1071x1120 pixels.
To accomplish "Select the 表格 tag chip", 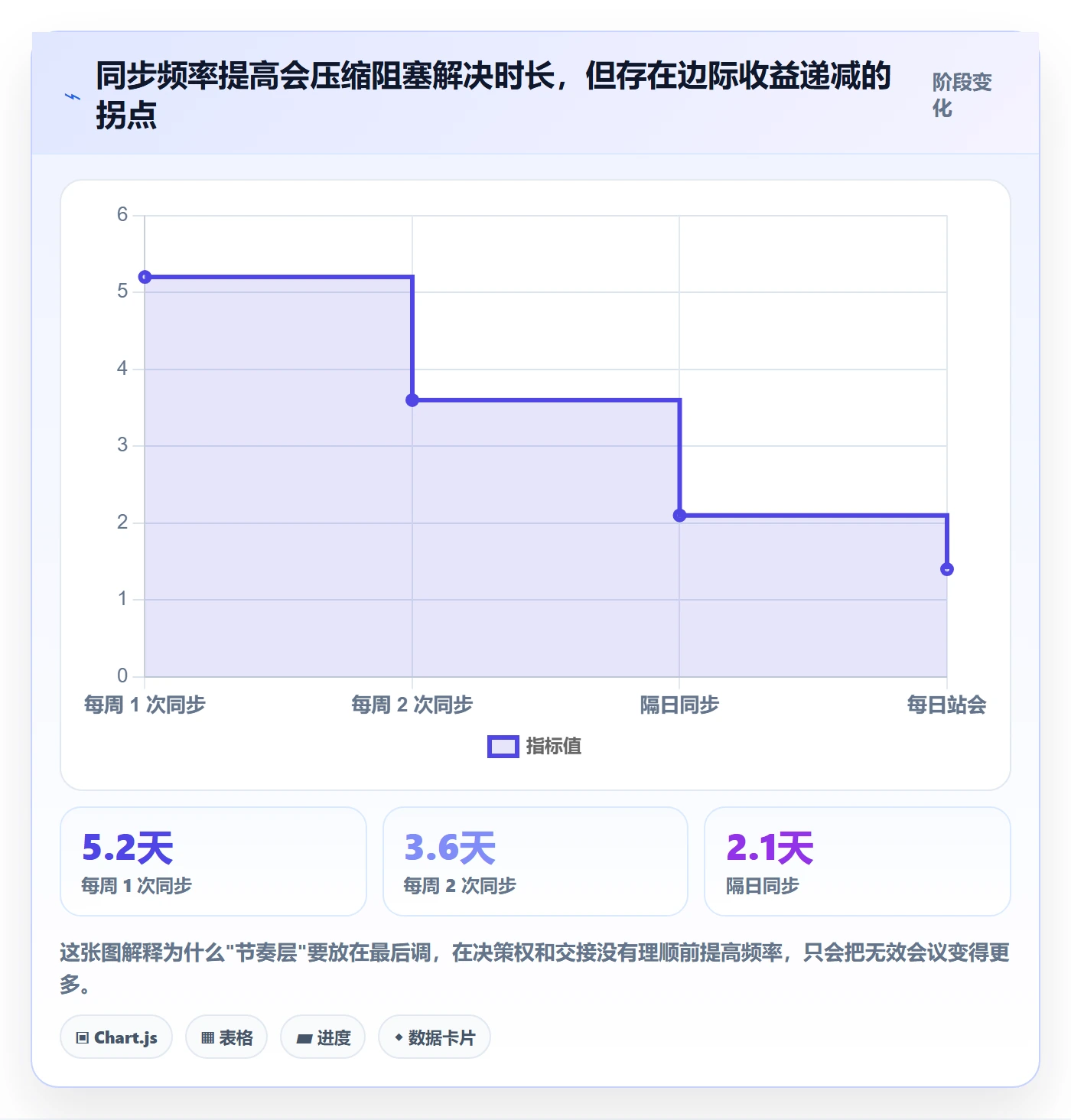I will [226, 1037].
